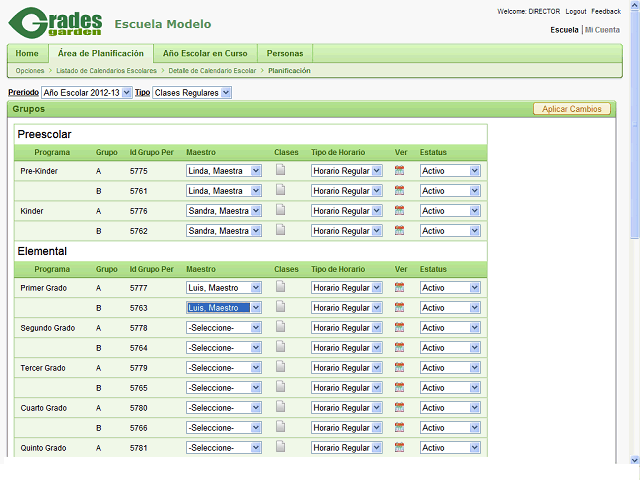Click the Id Grupo Per value 5781
This screenshot has width=640, height=480.
click(138, 448)
